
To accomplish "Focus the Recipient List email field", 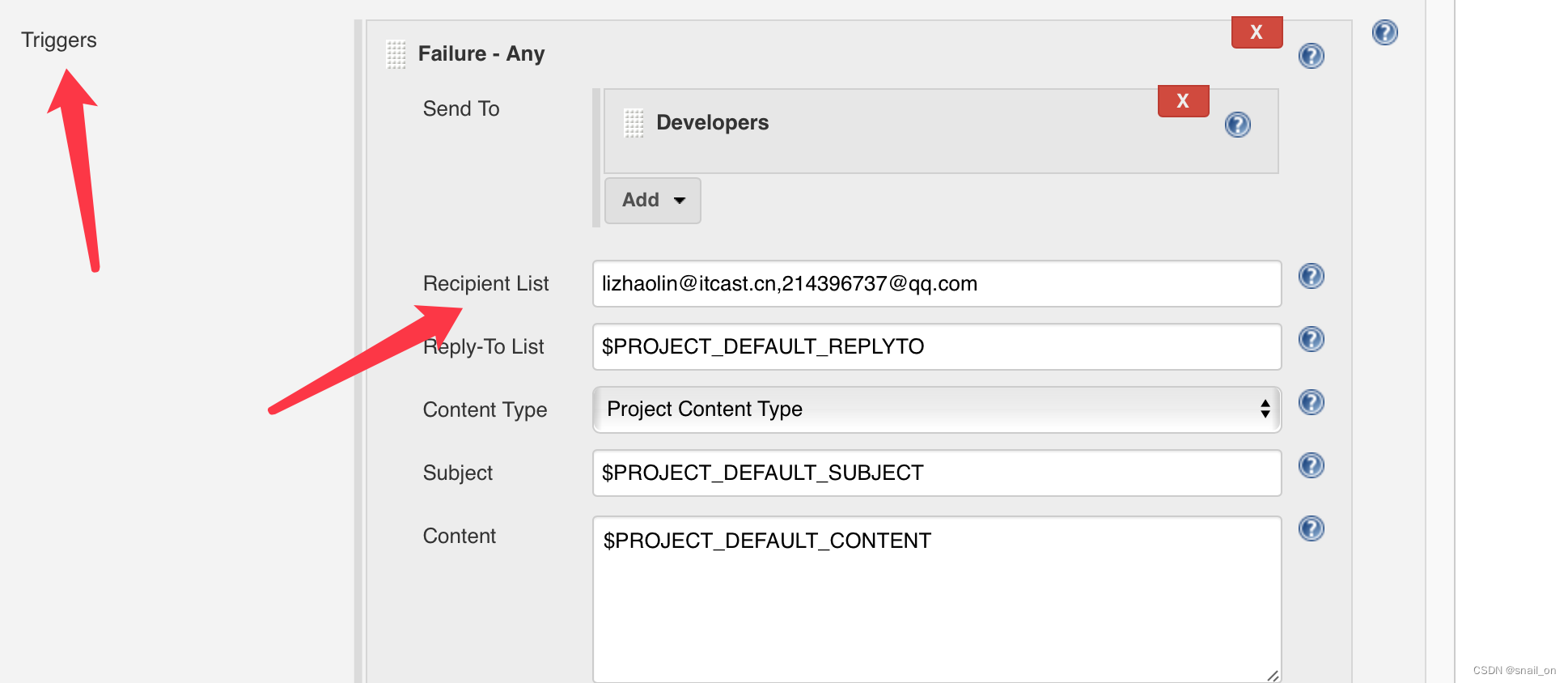I will click(937, 283).
